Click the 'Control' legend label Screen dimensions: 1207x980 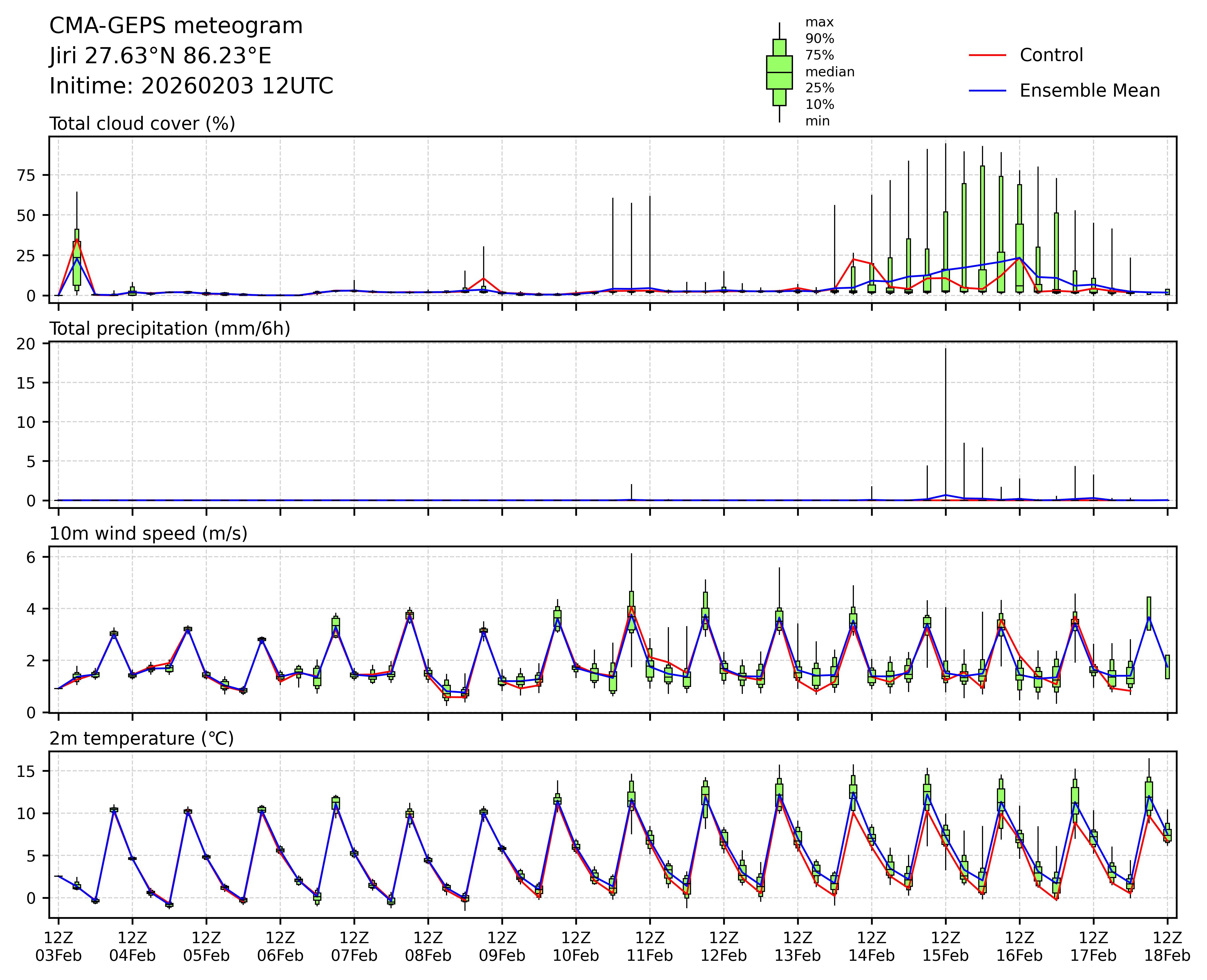1051,55
